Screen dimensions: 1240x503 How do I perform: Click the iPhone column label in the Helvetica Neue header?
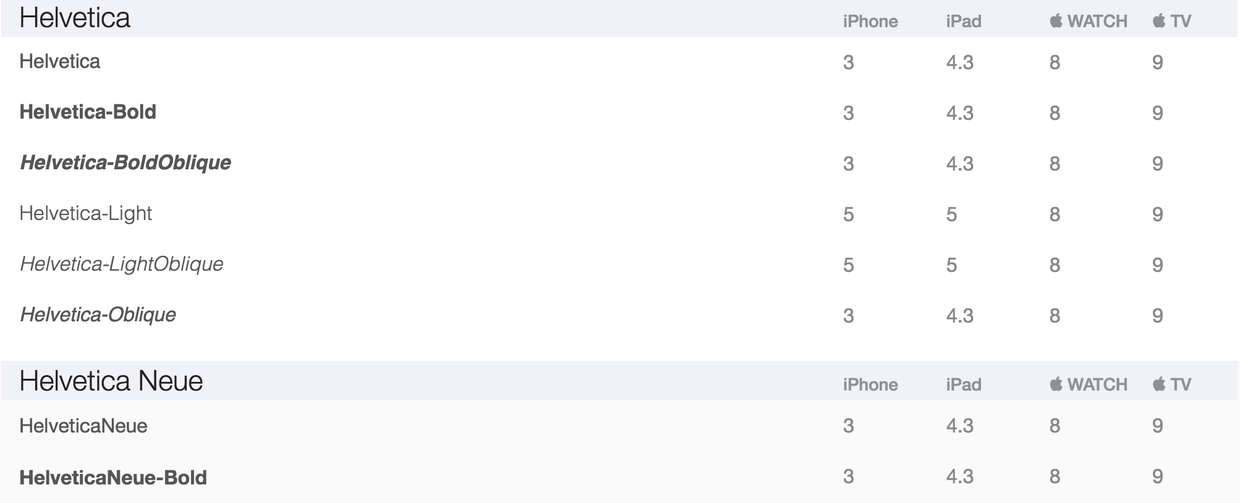870,384
